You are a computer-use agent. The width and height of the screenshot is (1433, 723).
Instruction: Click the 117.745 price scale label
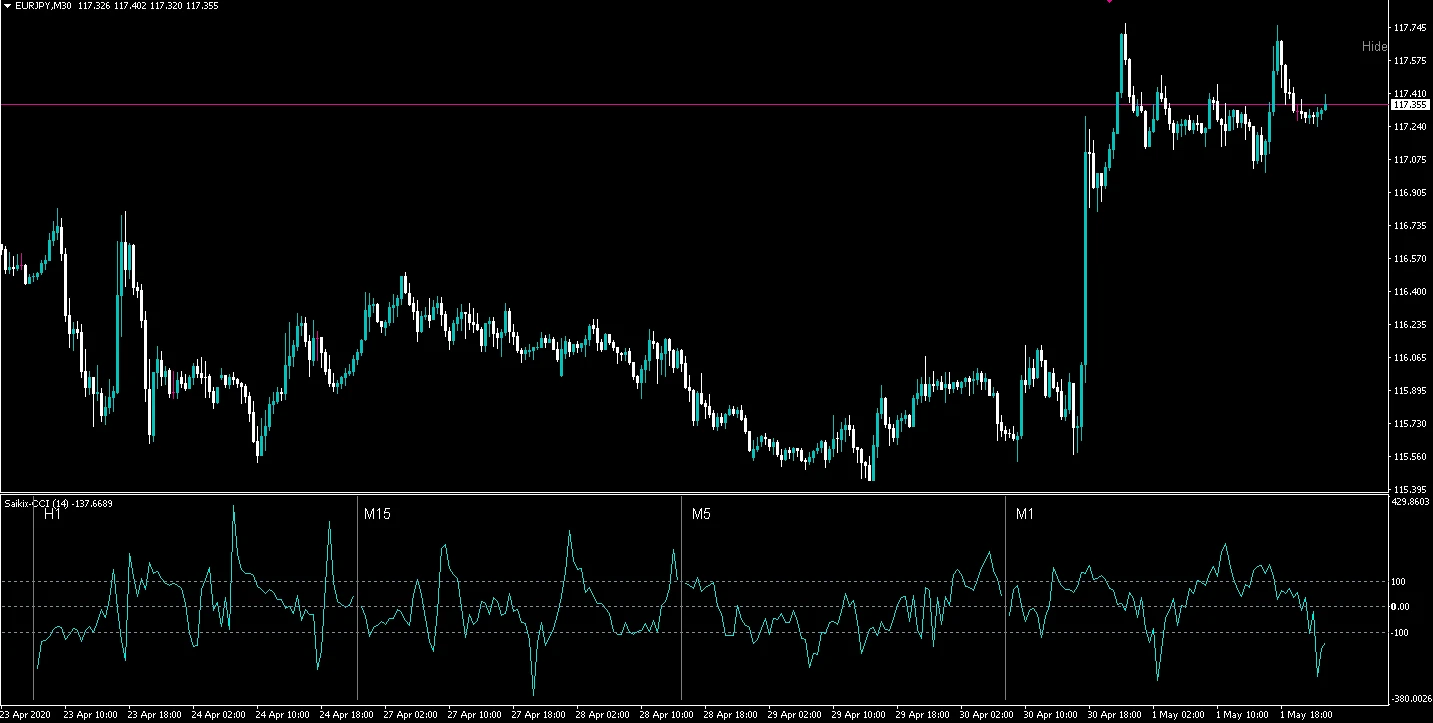pos(1409,28)
